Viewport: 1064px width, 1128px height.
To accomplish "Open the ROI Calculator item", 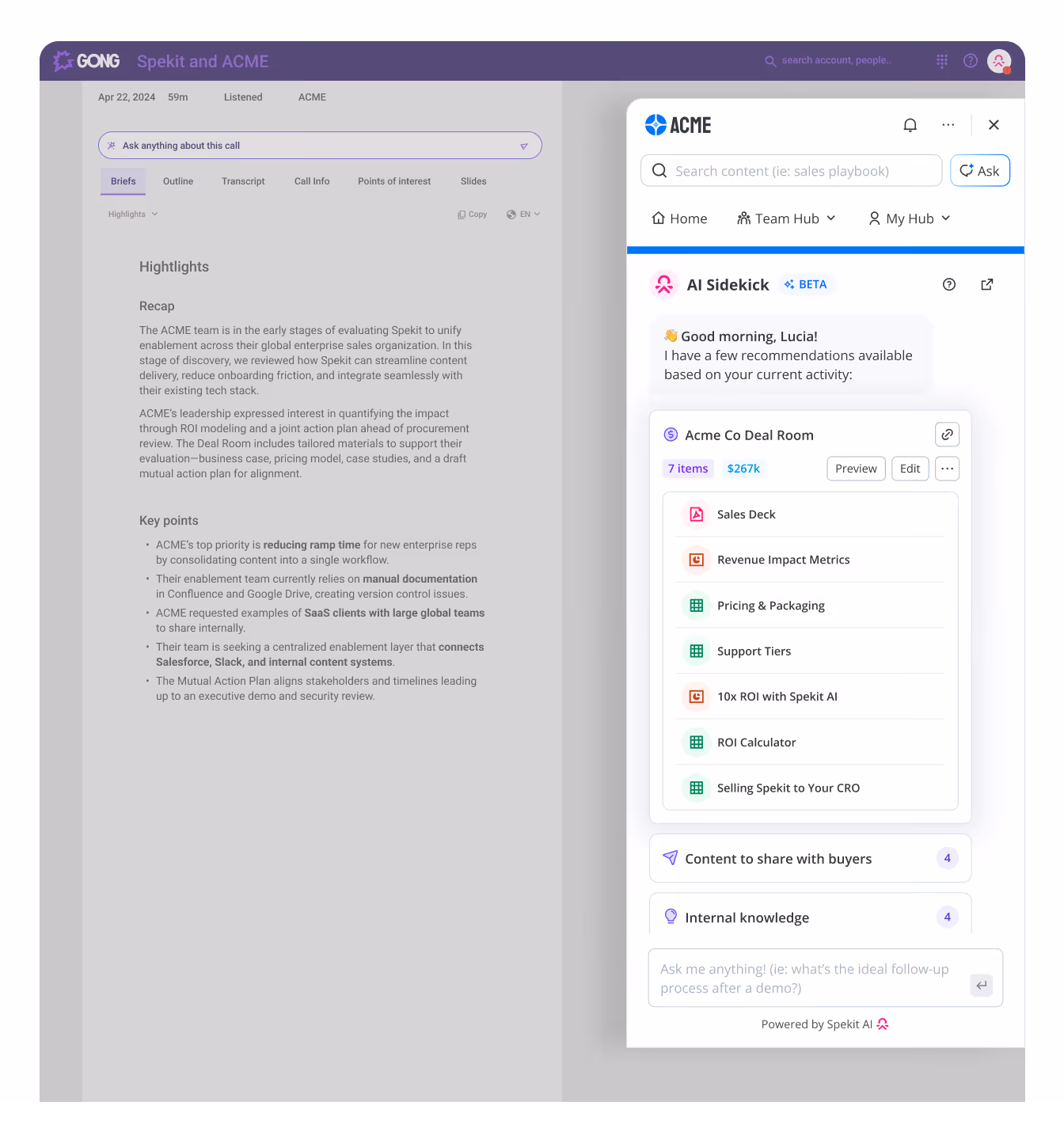I will pyautogui.click(x=811, y=743).
